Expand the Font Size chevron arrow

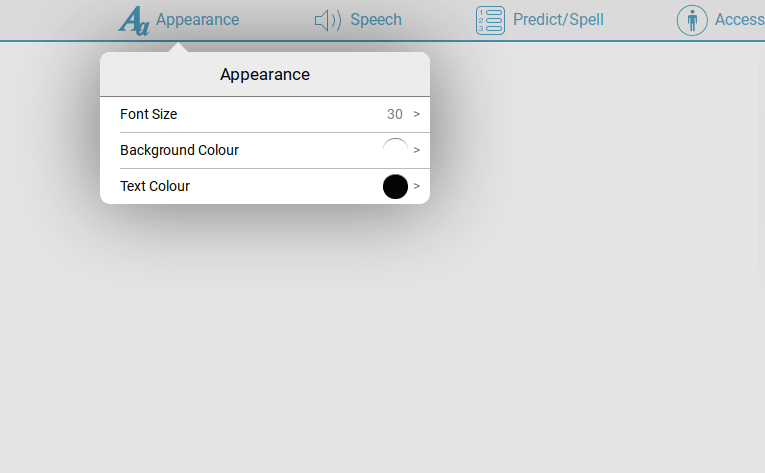(x=417, y=114)
